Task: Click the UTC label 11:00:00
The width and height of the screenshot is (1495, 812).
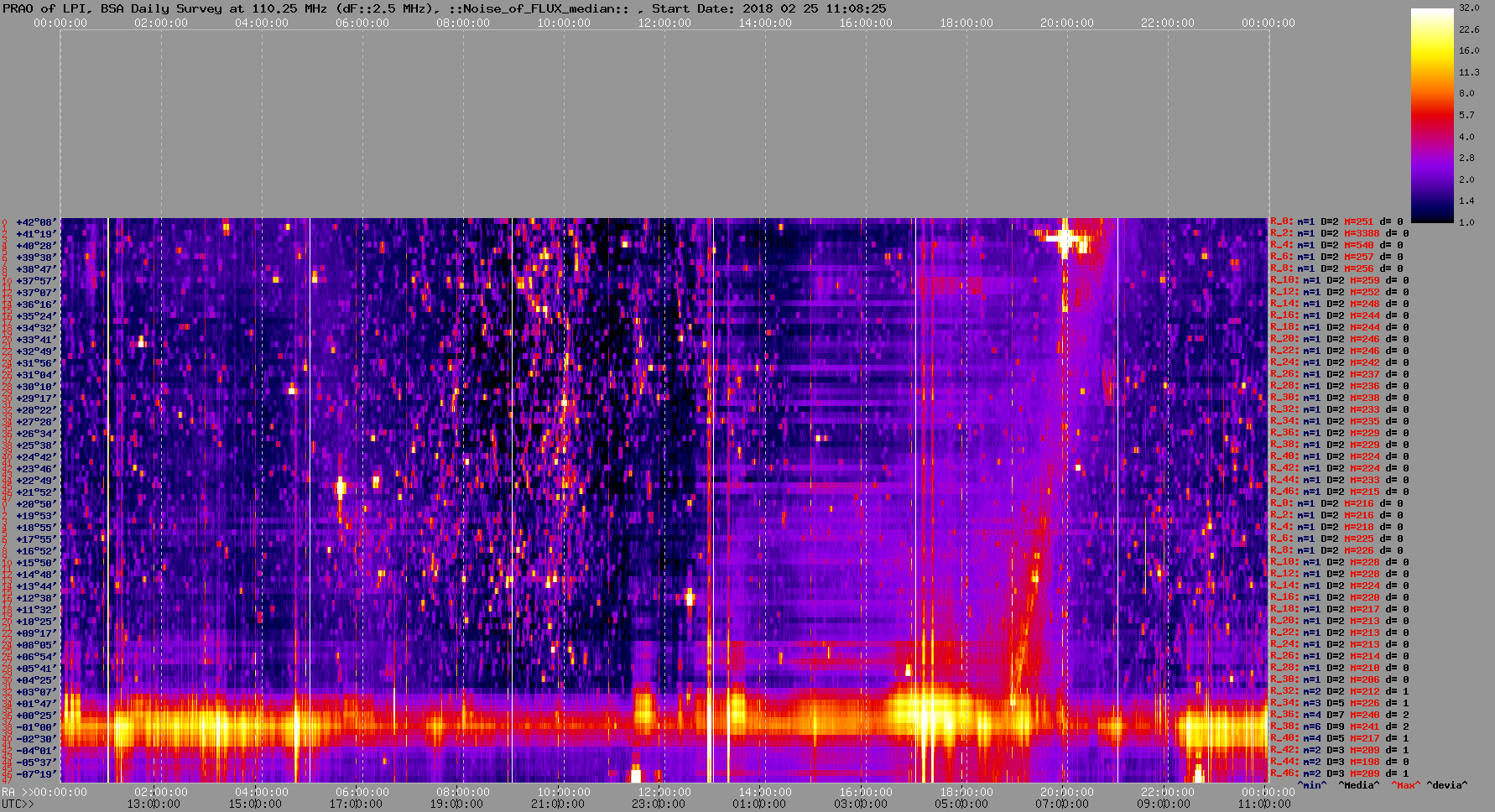Action: click(1265, 804)
